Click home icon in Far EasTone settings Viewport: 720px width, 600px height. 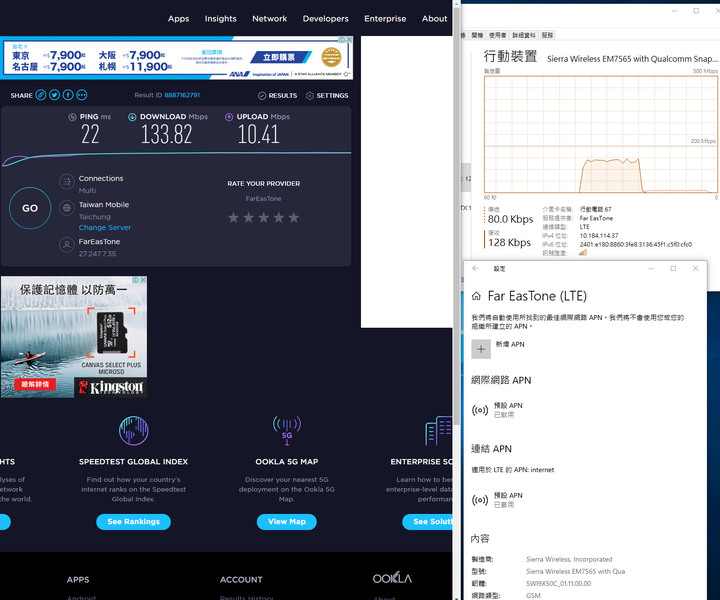pos(477,296)
